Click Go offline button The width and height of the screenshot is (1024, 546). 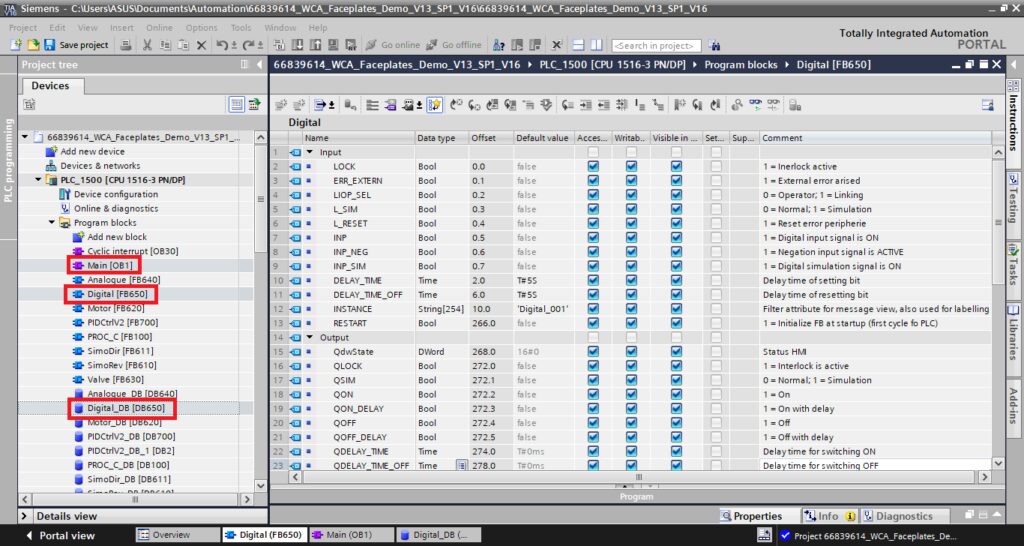453,45
